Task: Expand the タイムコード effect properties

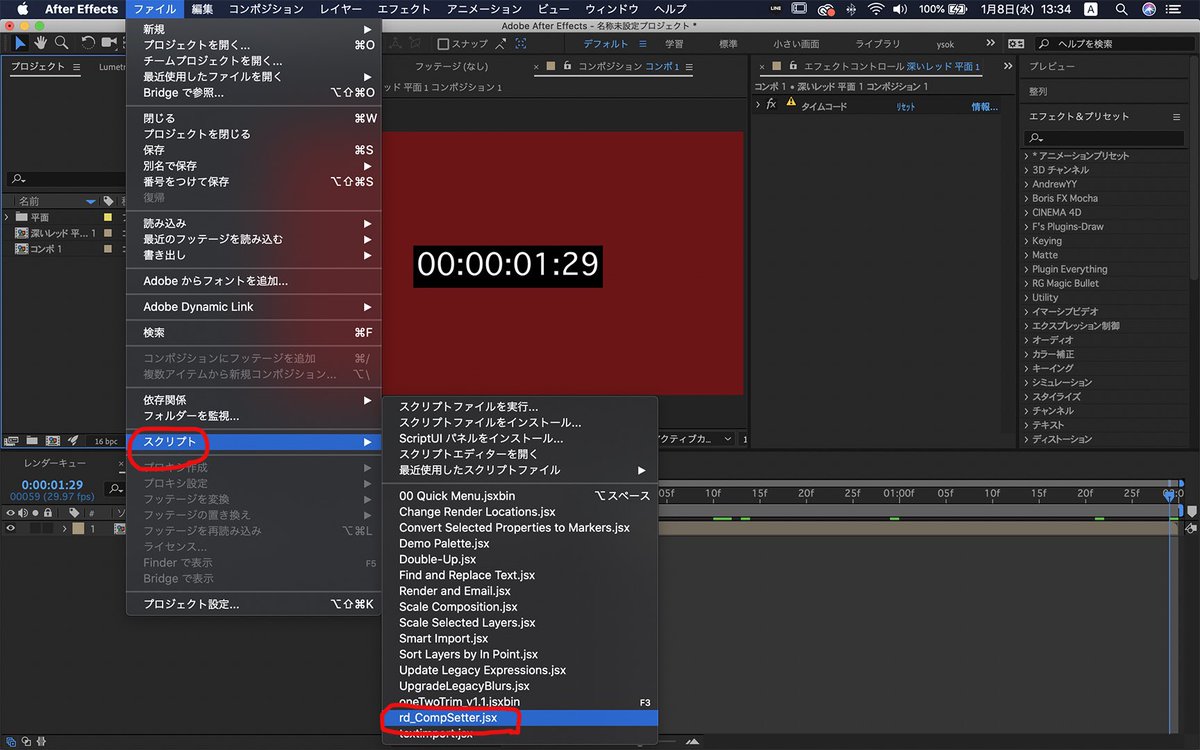Action: click(x=757, y=104)
